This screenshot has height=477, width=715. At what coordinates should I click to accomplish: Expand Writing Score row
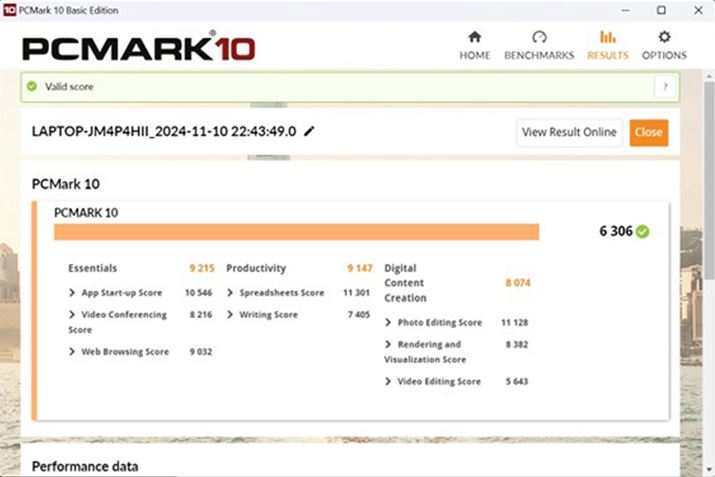pyautogui.click(x=230, y=315)
